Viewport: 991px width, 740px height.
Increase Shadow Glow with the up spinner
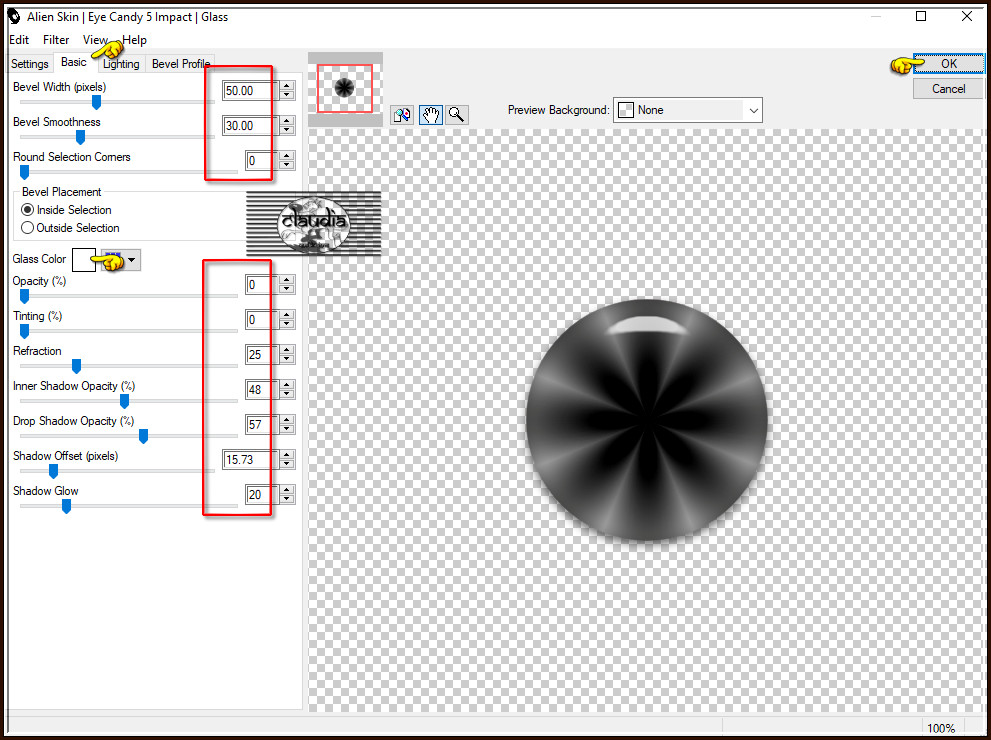click(x=287, y=490)
